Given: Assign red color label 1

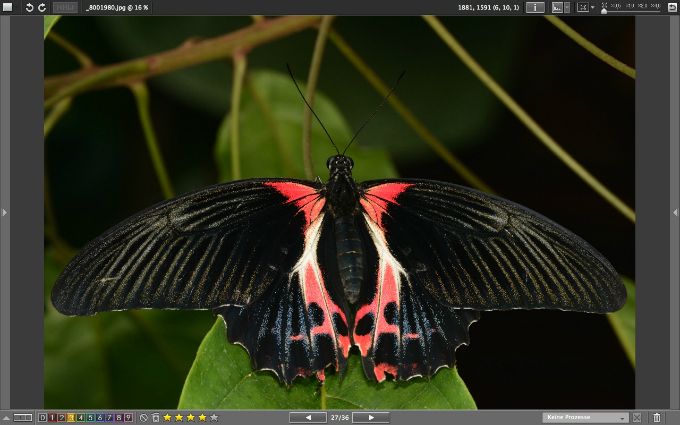Looking at the screenshot, I should click(52, 418).
